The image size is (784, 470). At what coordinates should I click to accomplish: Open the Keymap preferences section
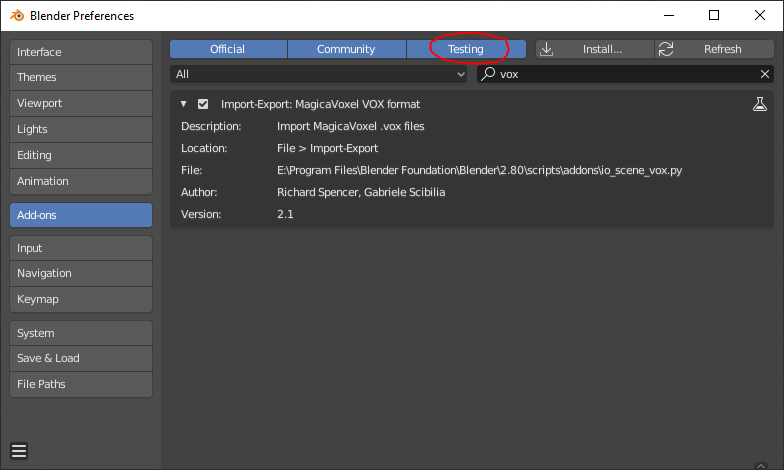(81, 300)
